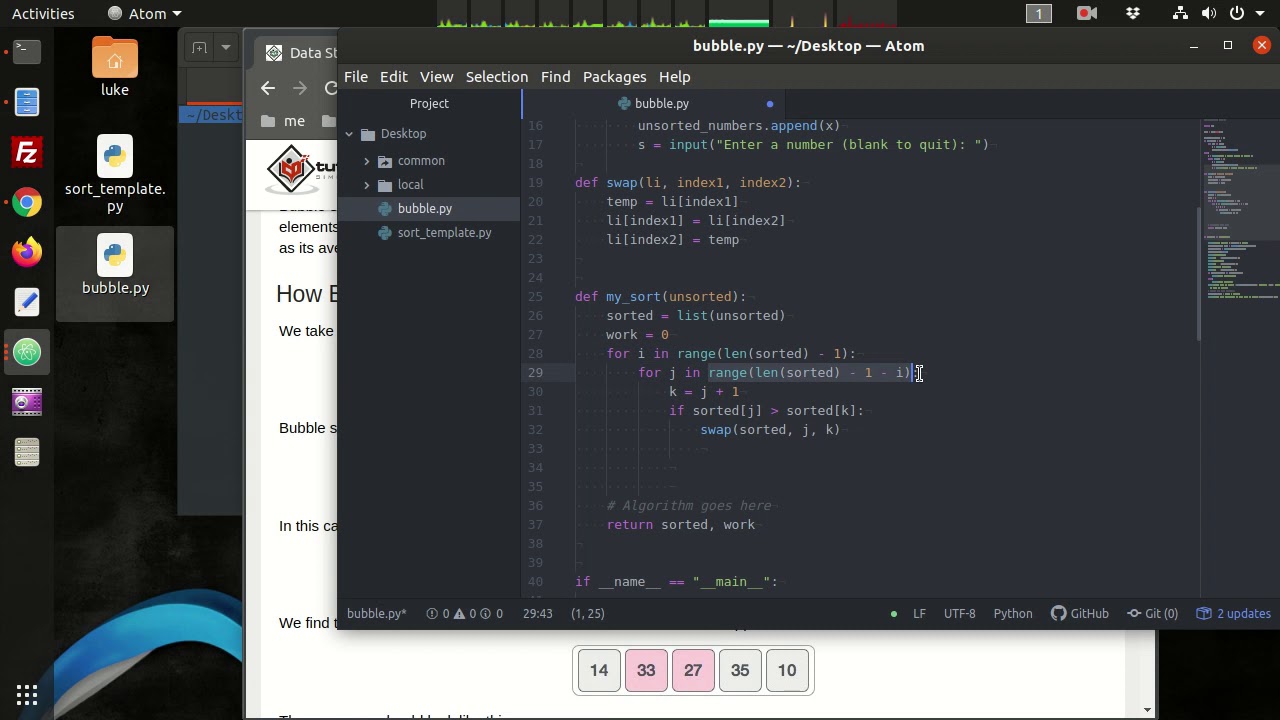Click the Atom icon in the dock
The image size is (1280, 720).
[27, 352]
